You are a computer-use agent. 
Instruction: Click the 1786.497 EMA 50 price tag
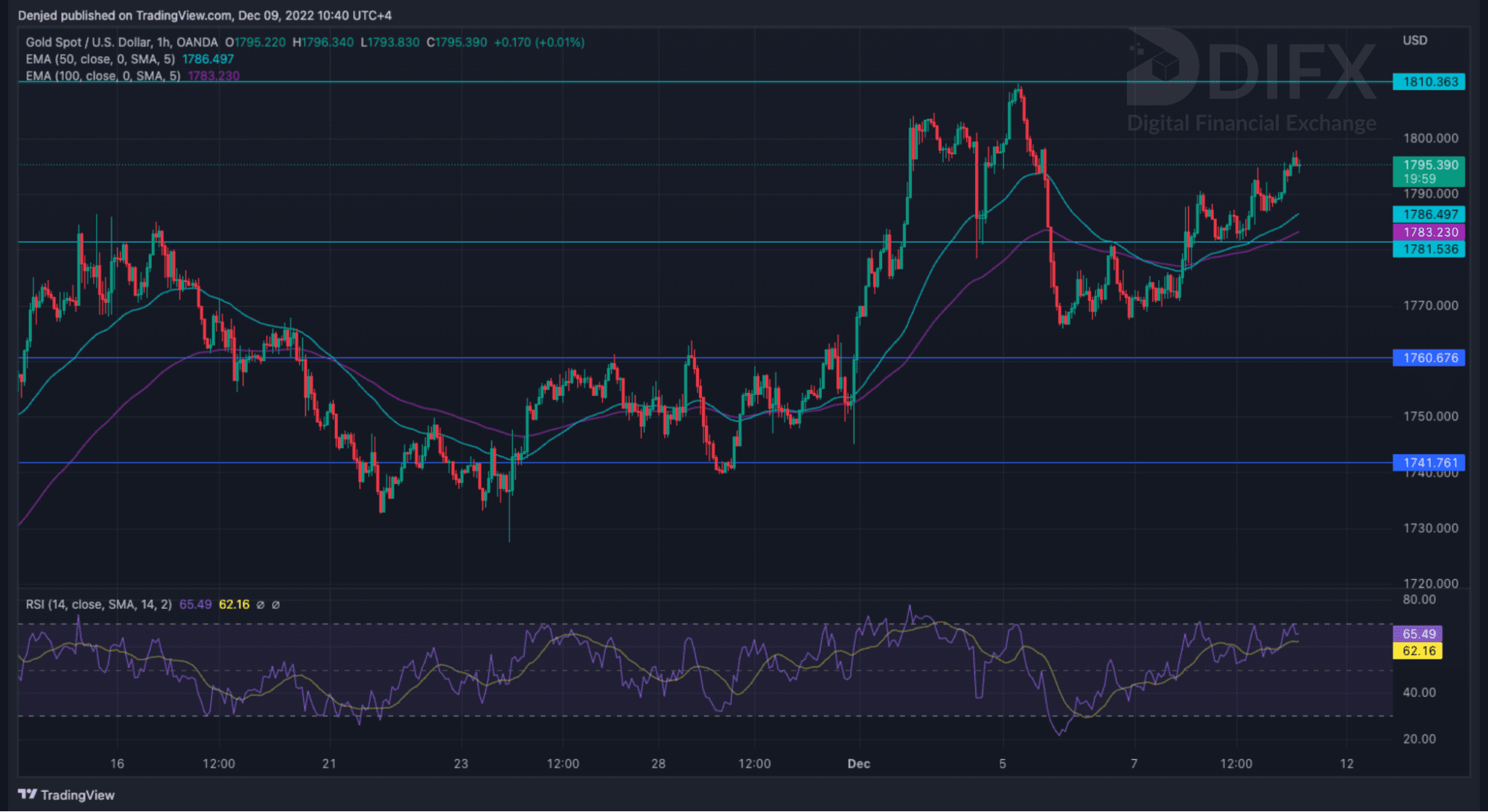click(x=1429, y=214)
